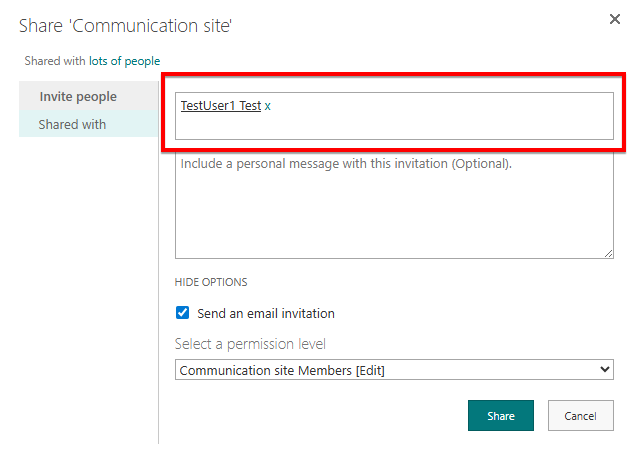Viewport: 634px width, 457px height.
Task: Open the permission level combo box
Action: 394,370
